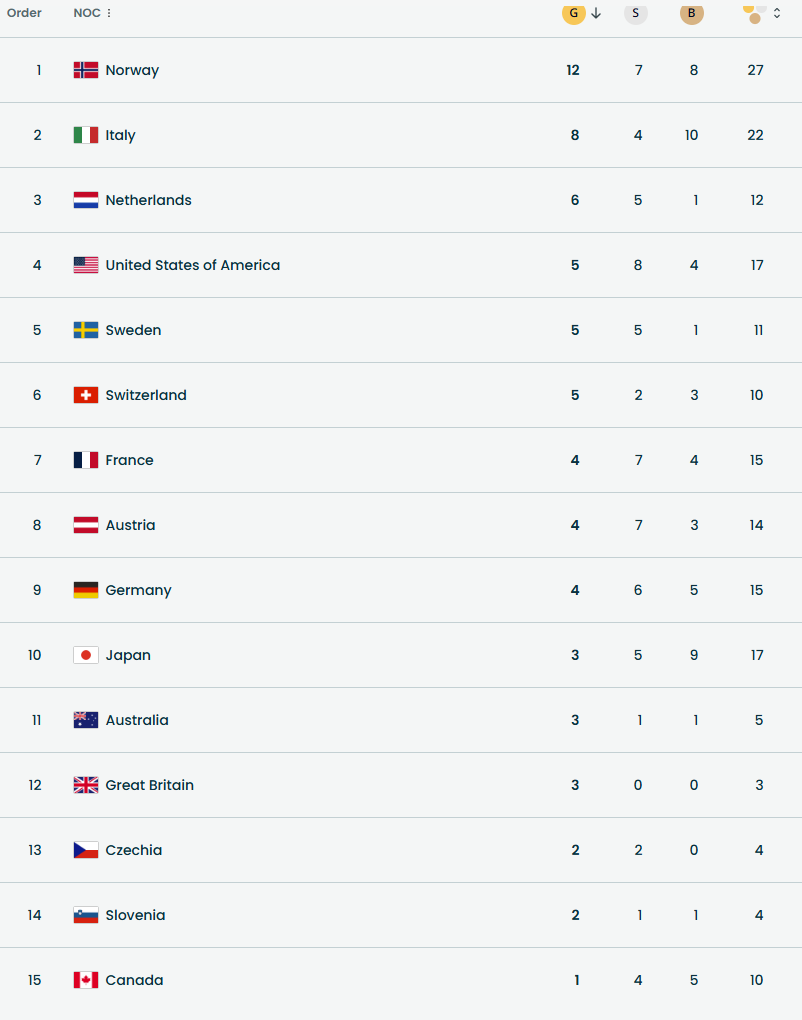This screenshot has height=1020, width=802.
Task: Select the Czechia row name
Action: (x=133, y=850)
